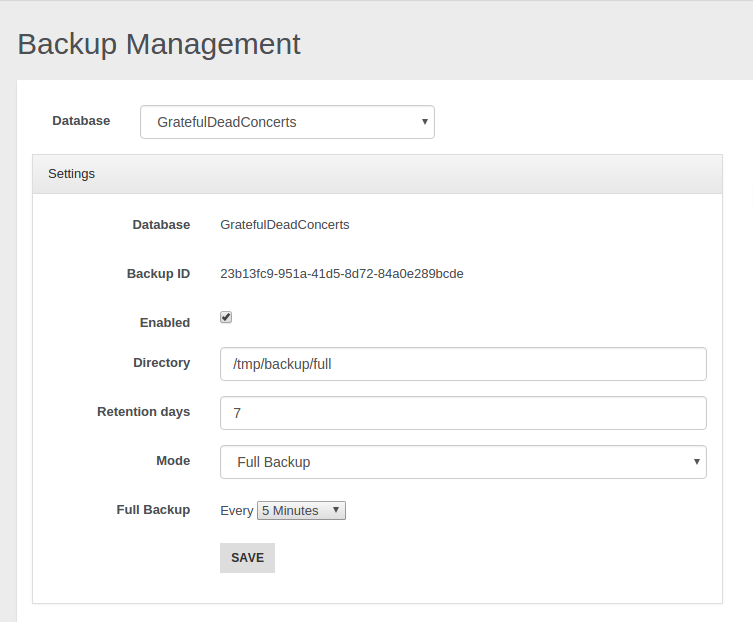Click GratefulDeadConcerts text inside Settings panel
The image size is (753, 622).
click(285, 225)
